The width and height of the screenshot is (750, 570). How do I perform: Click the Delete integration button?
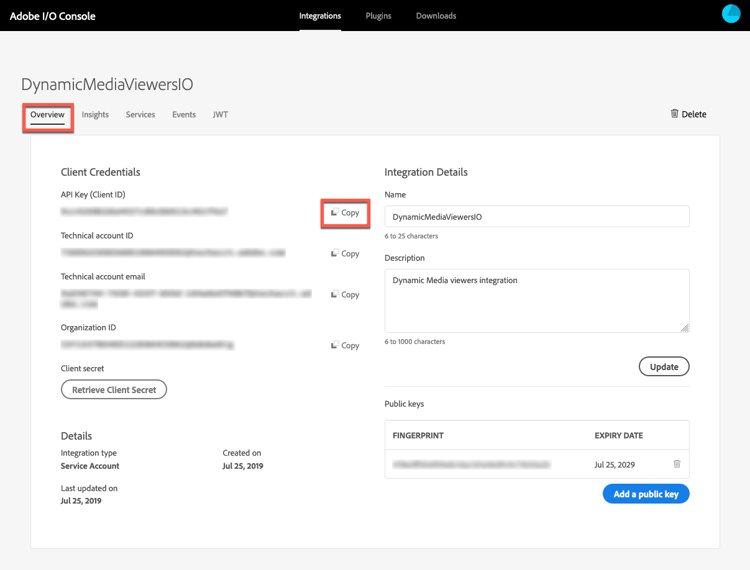(x=688, y=114)
